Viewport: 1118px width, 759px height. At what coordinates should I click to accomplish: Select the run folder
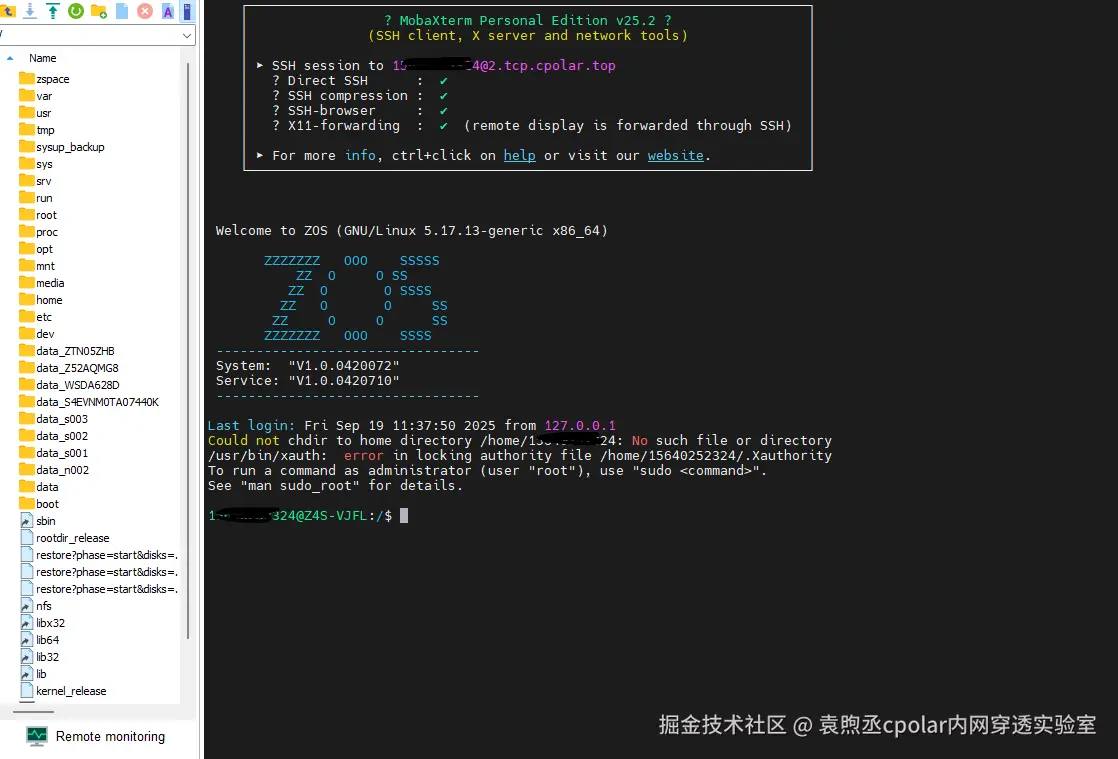pos(44,198)
